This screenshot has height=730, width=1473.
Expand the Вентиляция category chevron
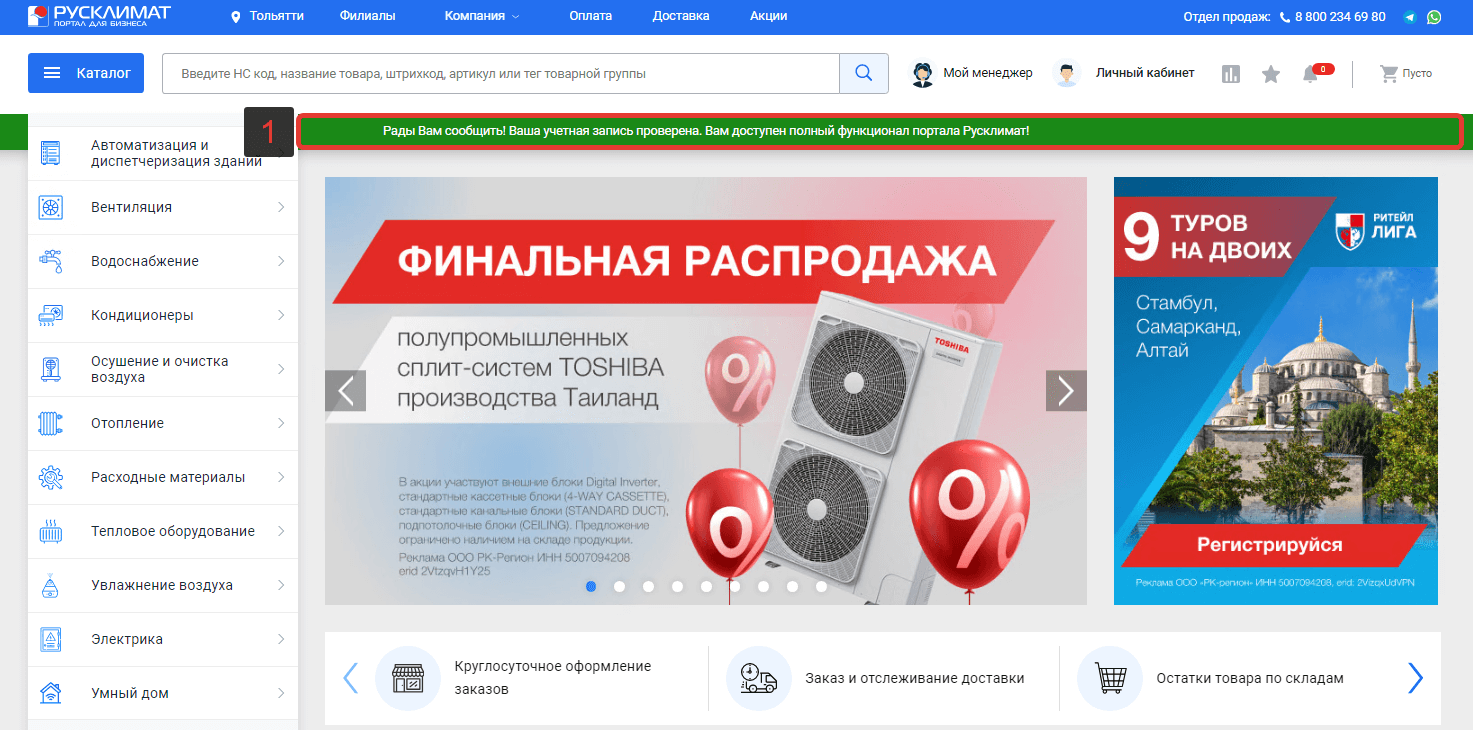281,207
